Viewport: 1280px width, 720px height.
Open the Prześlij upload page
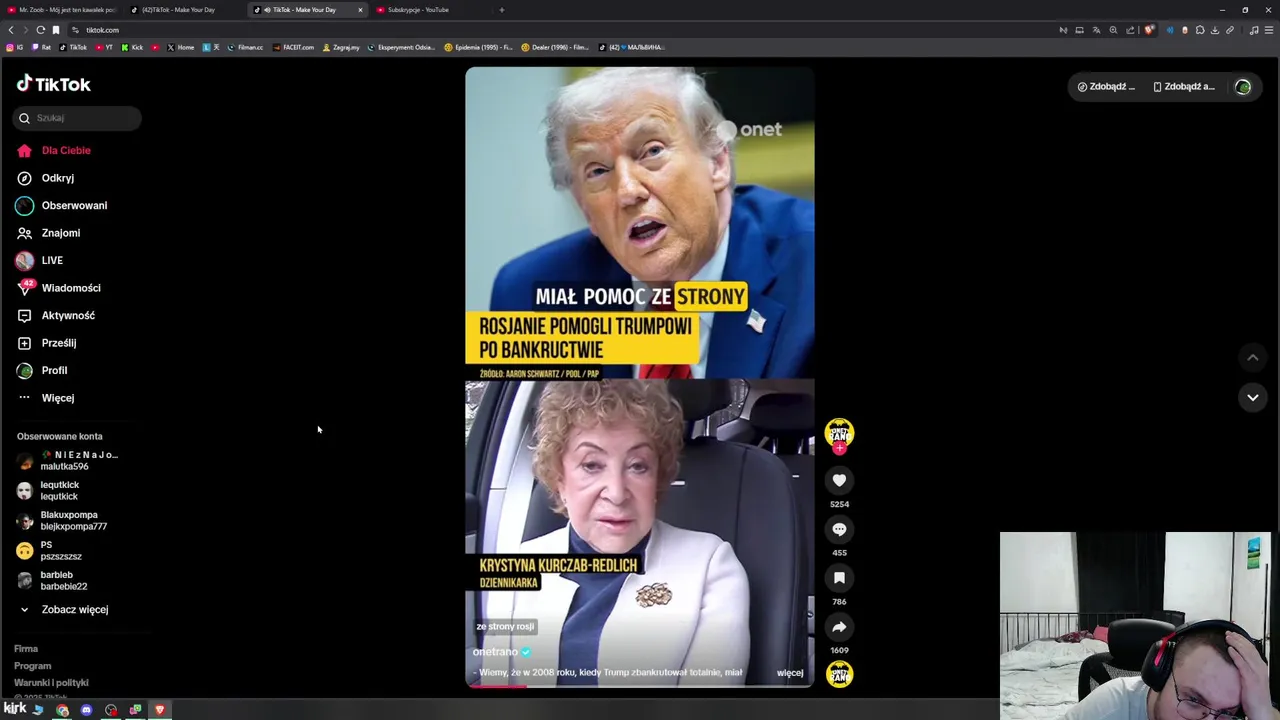point(47,343)
